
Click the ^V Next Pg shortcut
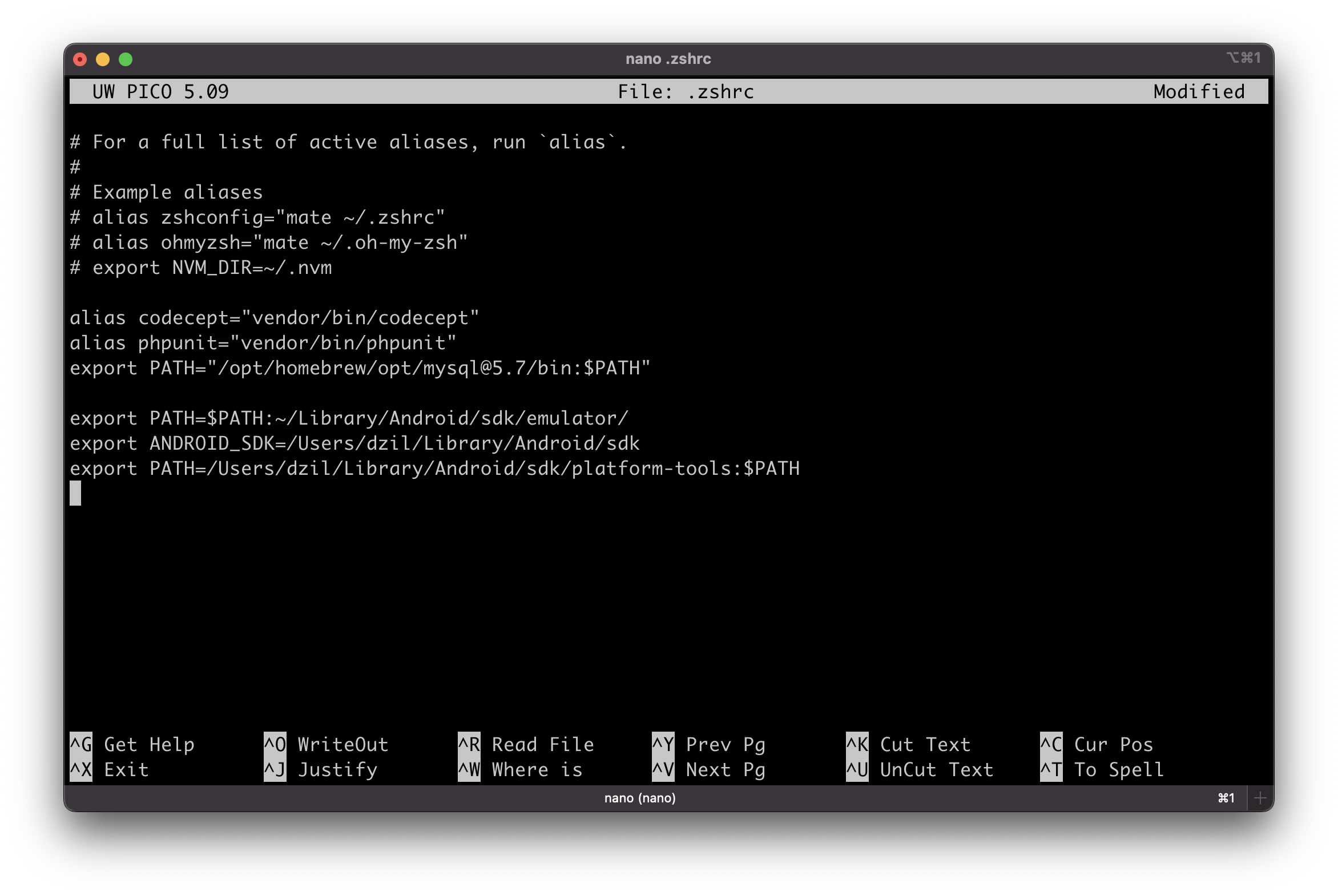(708, 769)
